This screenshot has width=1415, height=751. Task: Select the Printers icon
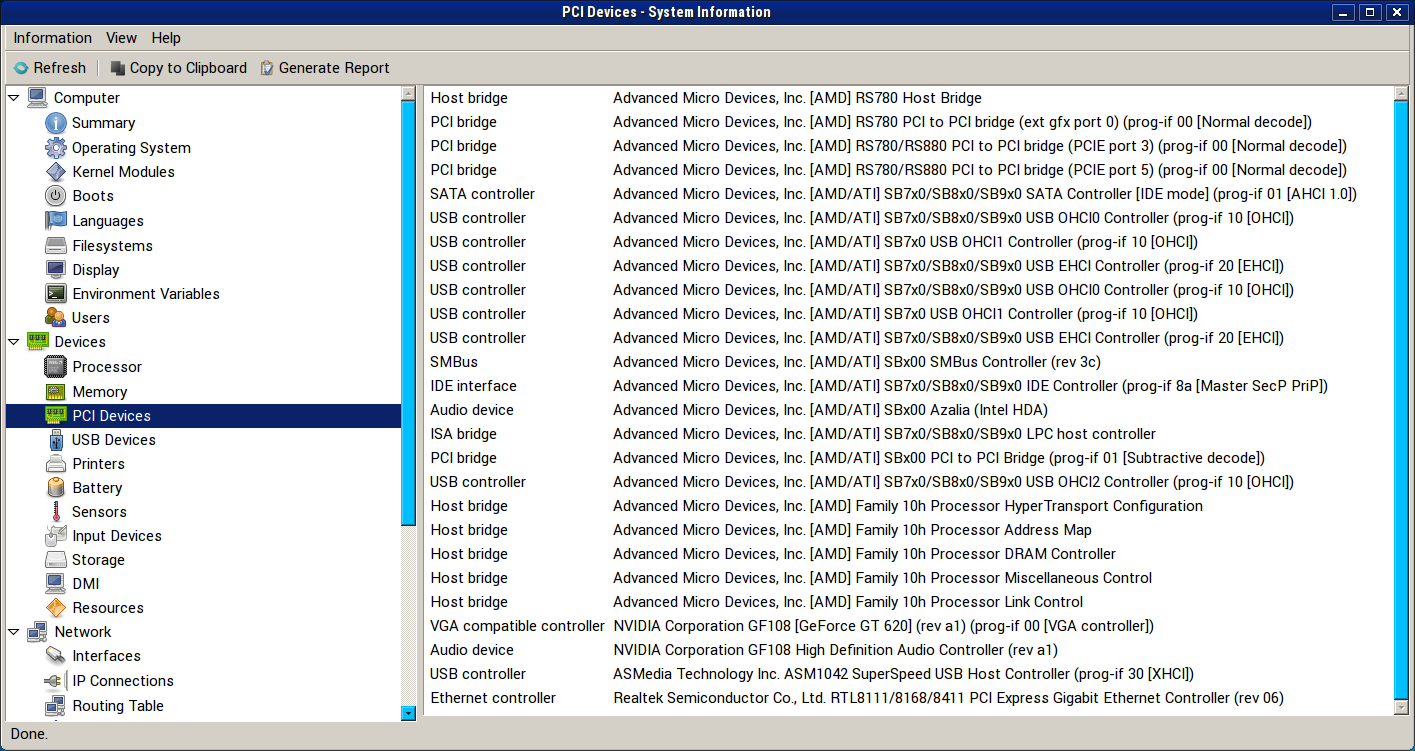[x=56, y=464]
